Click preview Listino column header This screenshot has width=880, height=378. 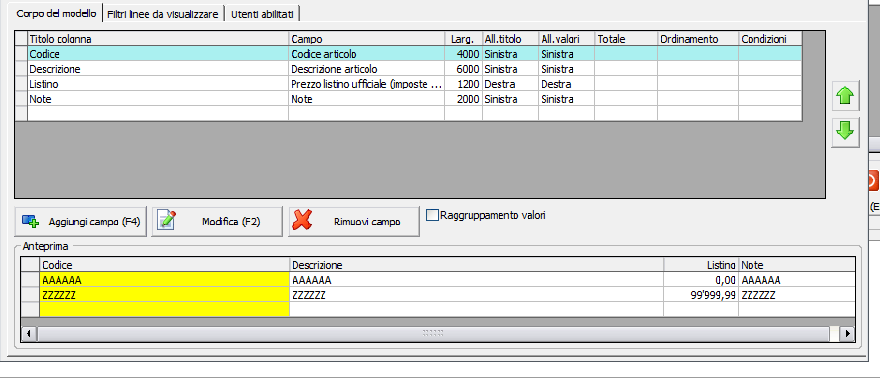point(701,265)
